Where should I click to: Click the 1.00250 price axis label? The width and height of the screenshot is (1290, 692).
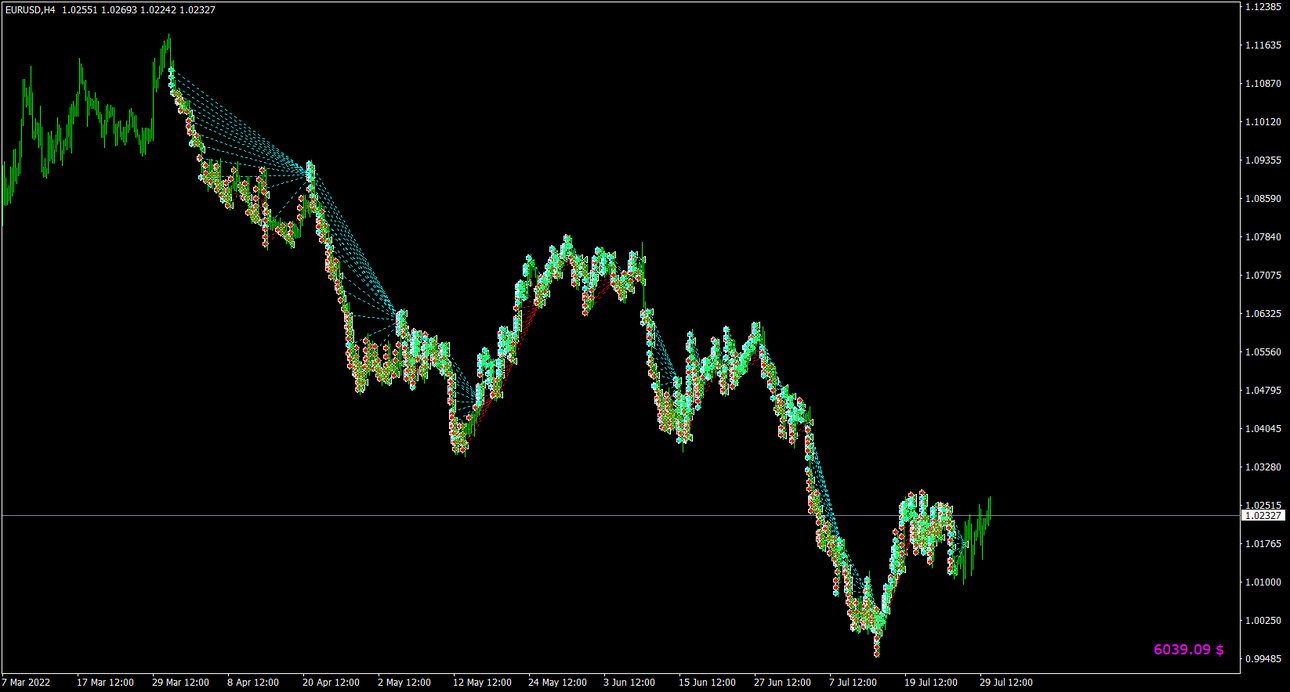(1263, 620)
